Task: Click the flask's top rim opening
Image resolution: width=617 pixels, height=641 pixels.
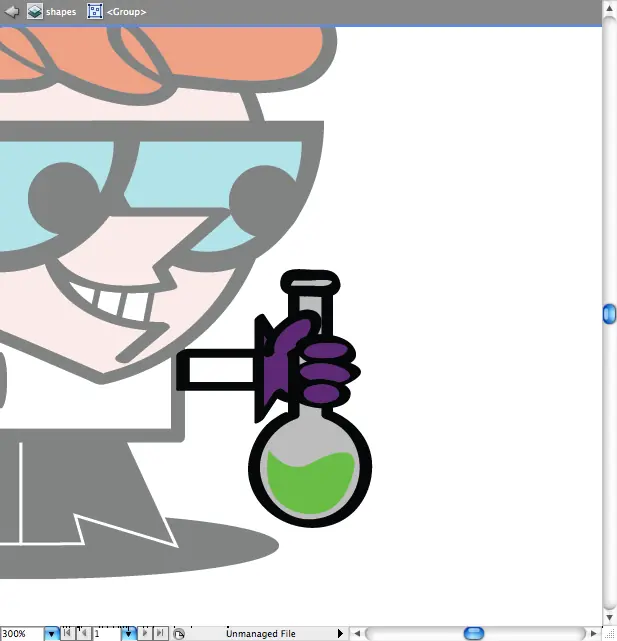Action: click(311, 283)
